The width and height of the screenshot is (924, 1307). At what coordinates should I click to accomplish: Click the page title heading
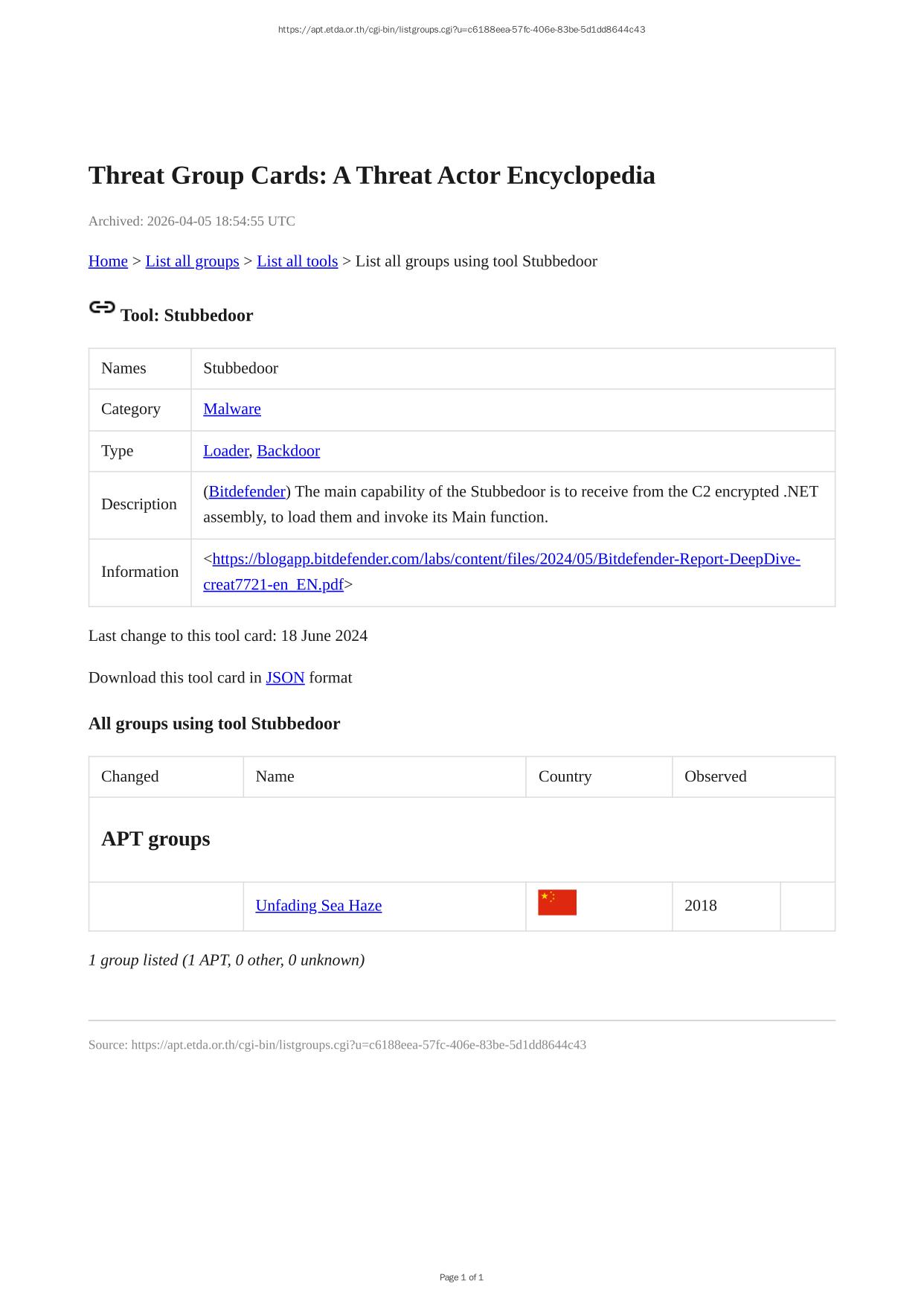pos(371,176)
